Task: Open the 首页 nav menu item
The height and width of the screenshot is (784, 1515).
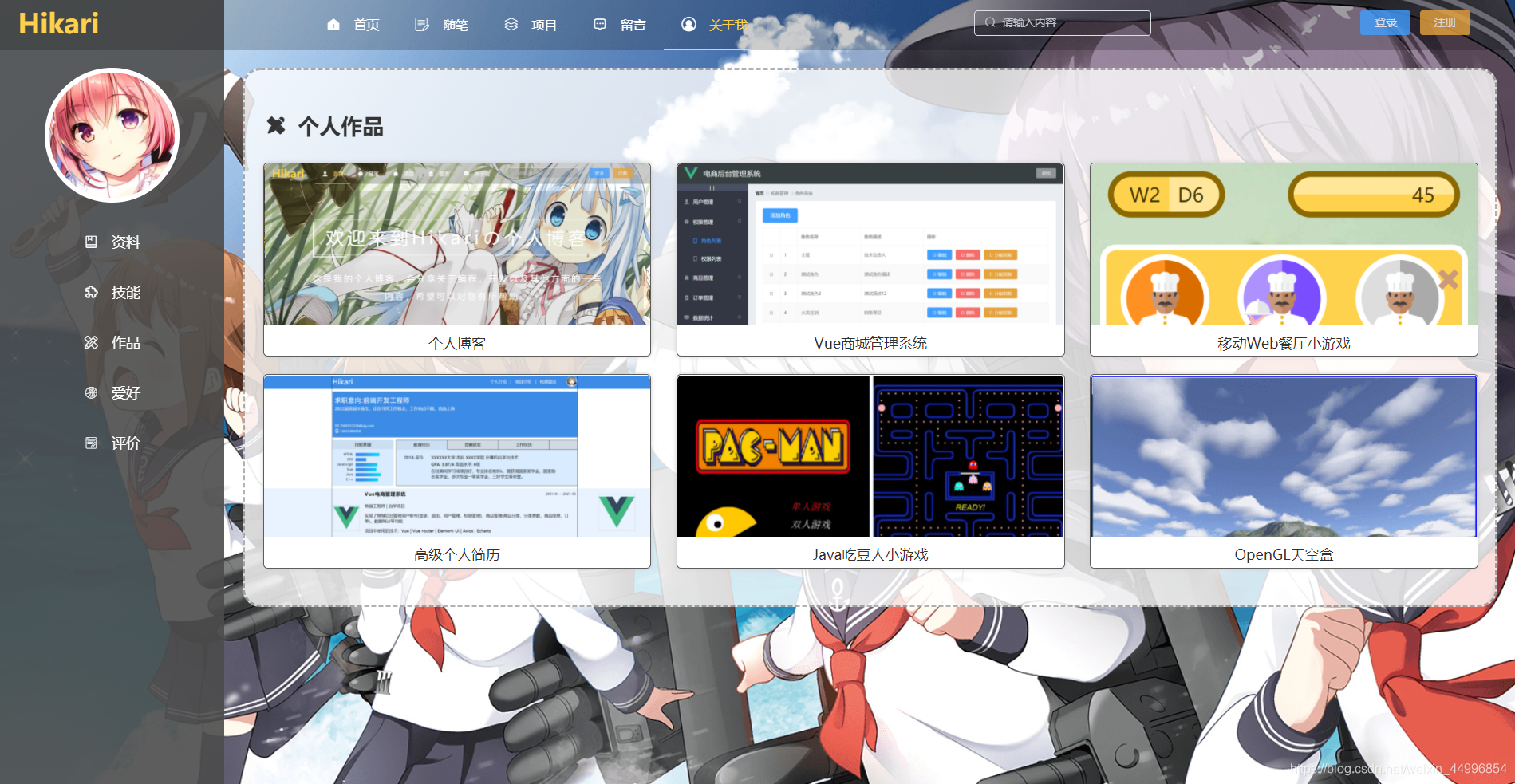Action: point(366,25)
